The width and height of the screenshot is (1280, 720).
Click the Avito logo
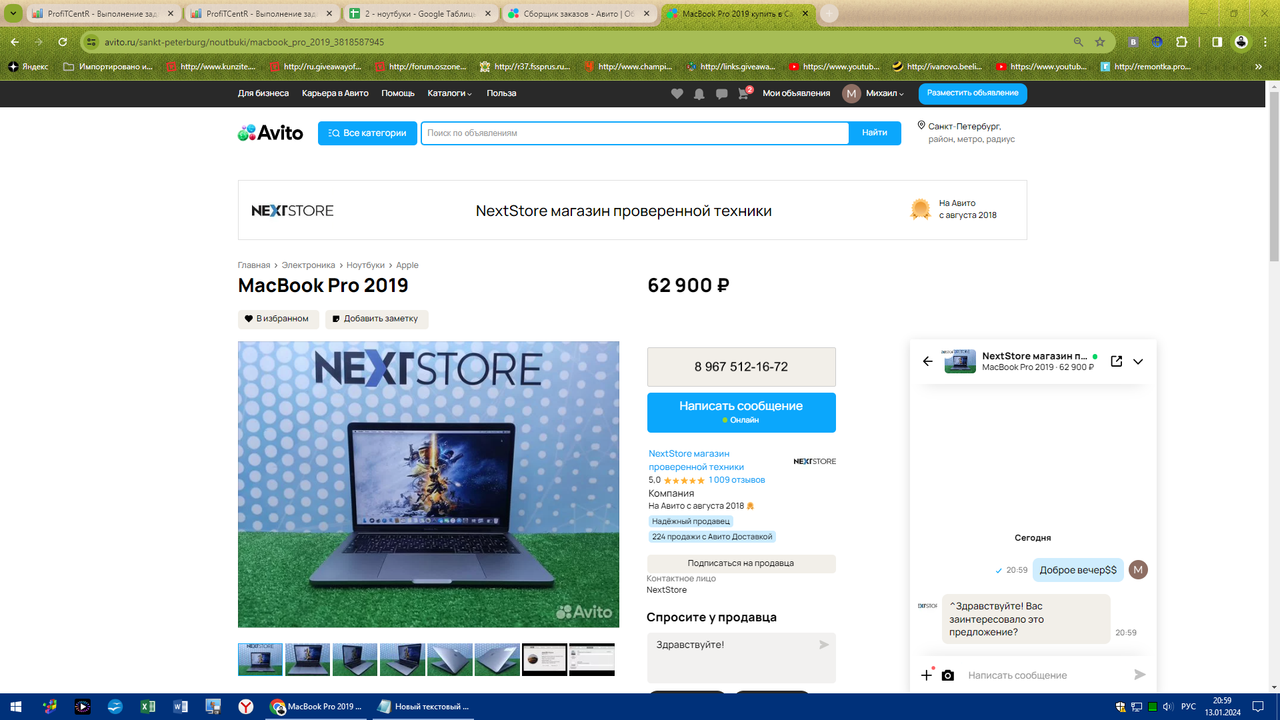[x=270, y=133]
